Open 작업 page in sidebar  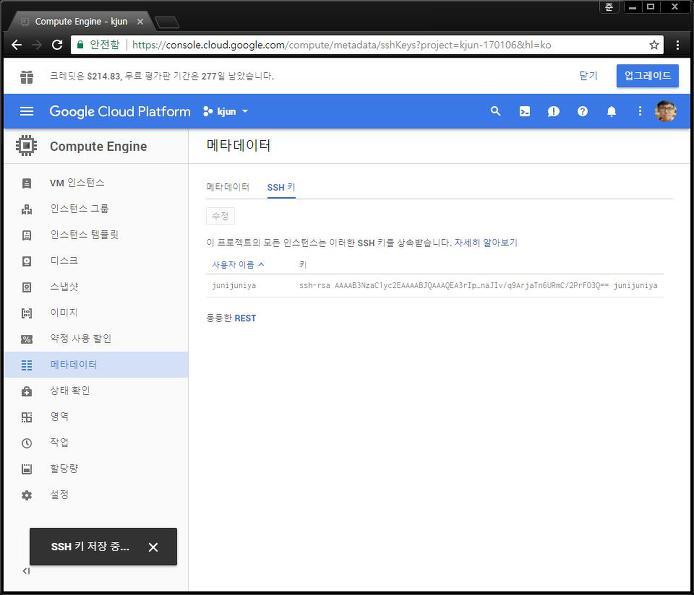pos(59,442)
